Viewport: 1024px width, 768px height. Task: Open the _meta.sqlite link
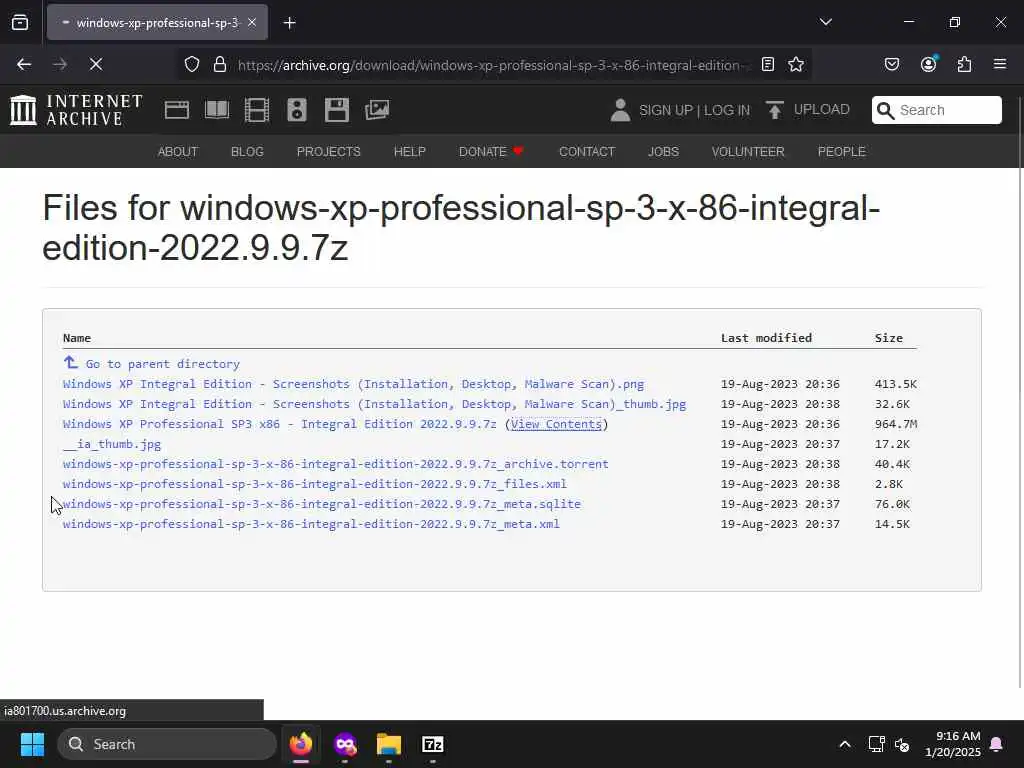coord(322,504)
